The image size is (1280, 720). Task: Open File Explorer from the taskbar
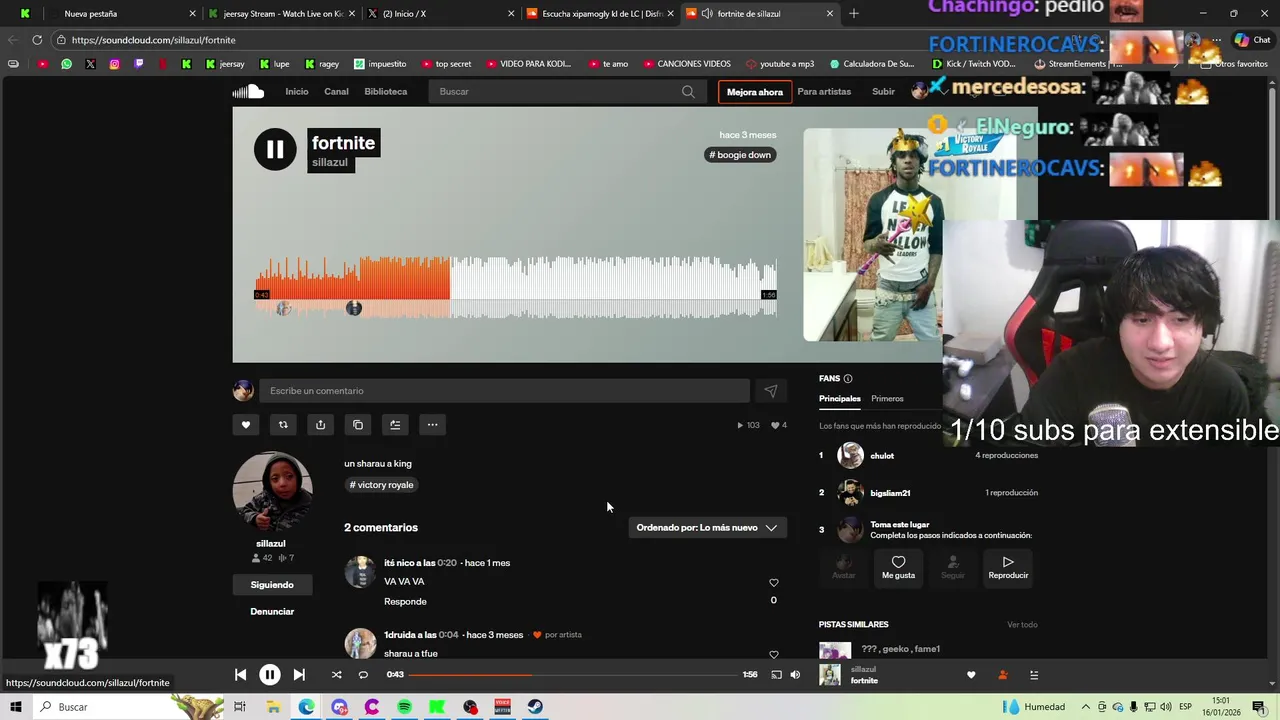click(x=273, y=707)
